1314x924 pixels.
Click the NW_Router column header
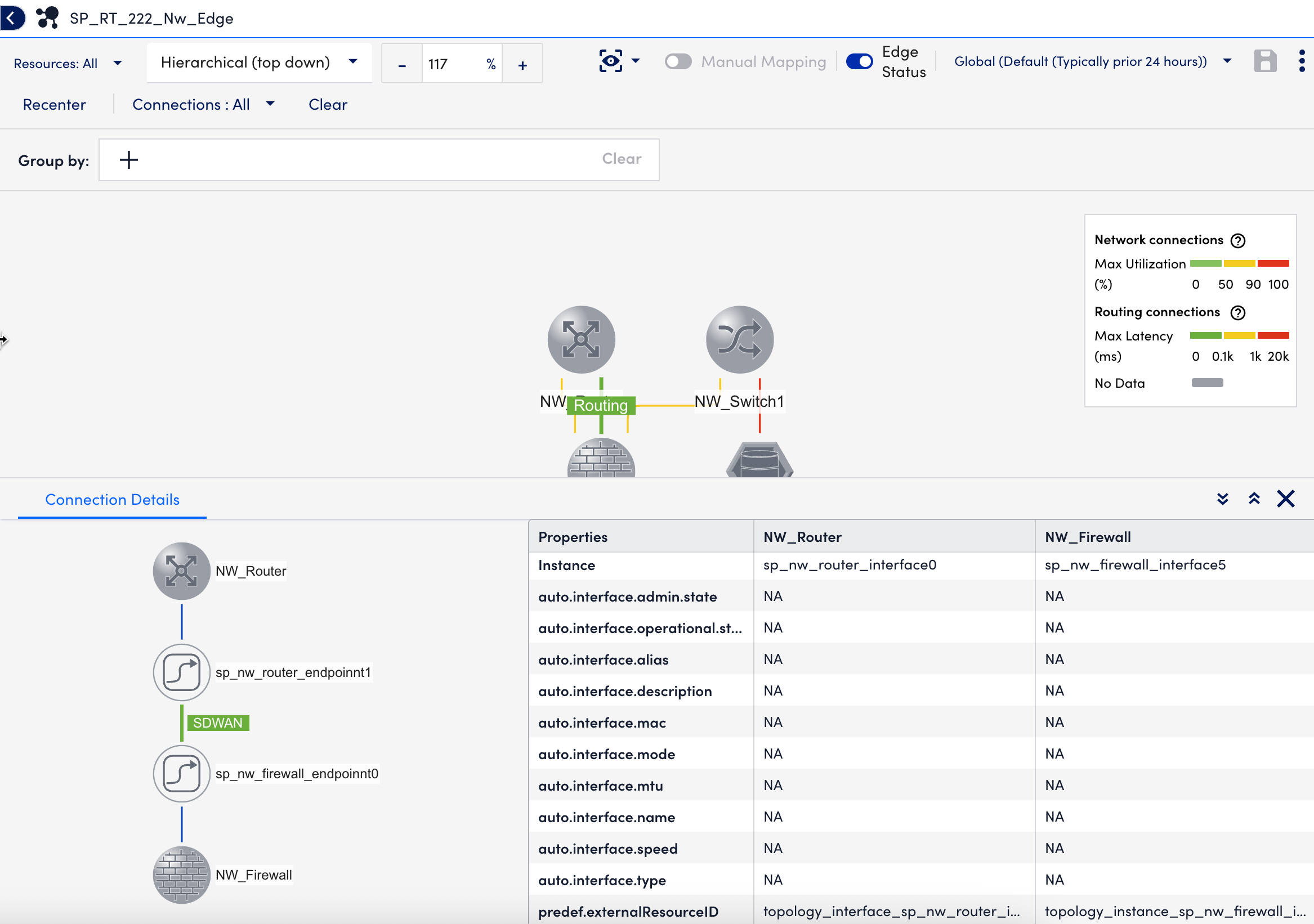click(x=894, y=537)
